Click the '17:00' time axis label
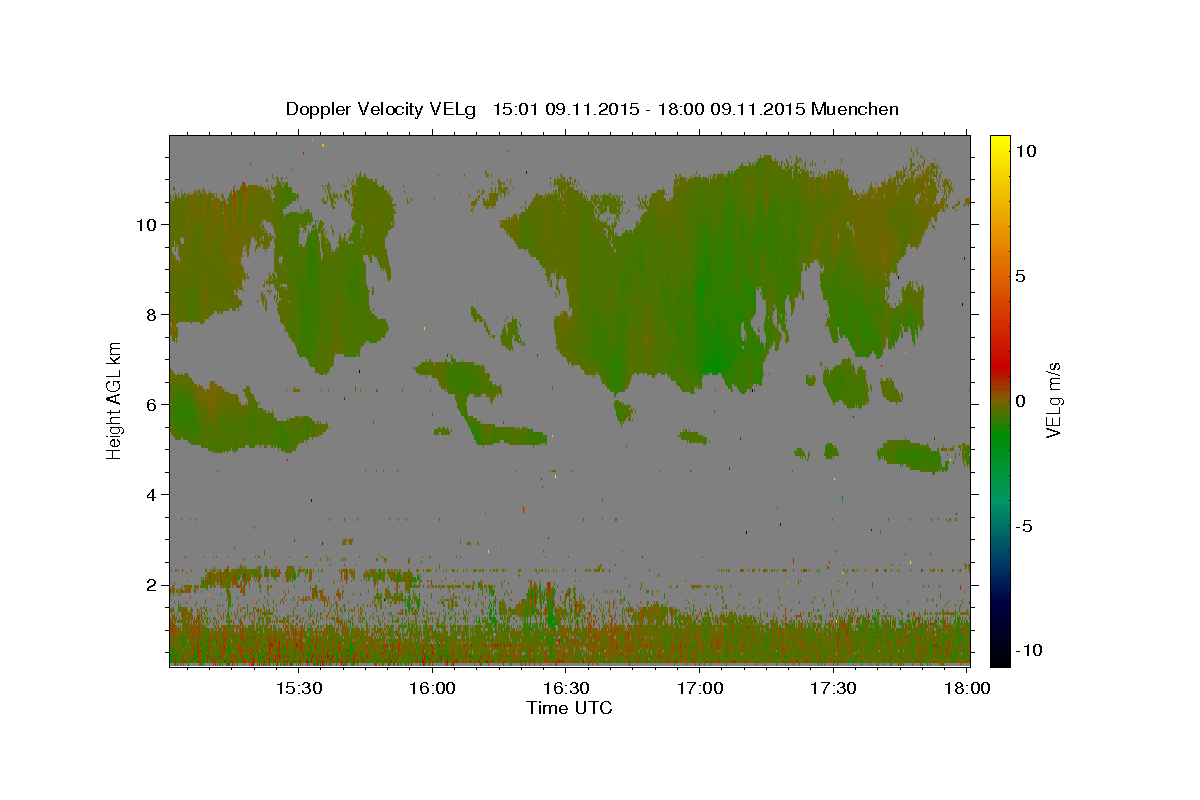Screen dimensions: 1200x800 tap(700, 689)
